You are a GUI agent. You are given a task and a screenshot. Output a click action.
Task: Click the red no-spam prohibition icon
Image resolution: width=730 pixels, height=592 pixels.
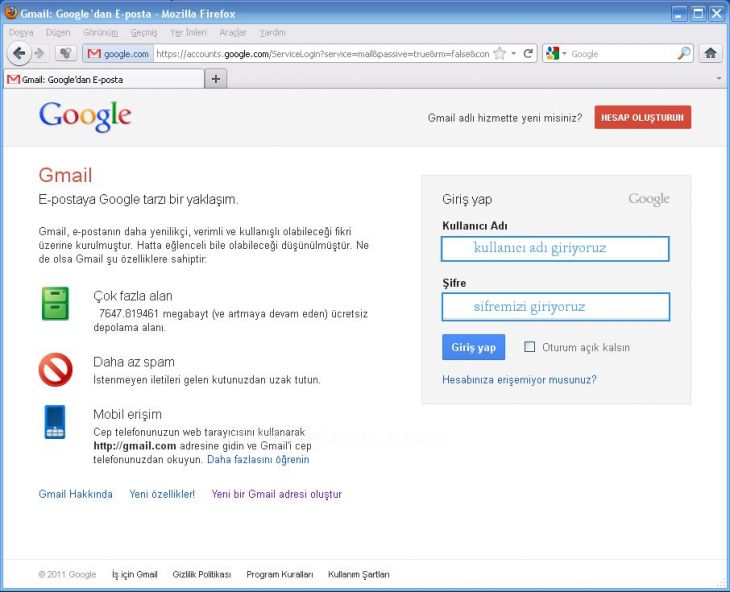[55, 370]
